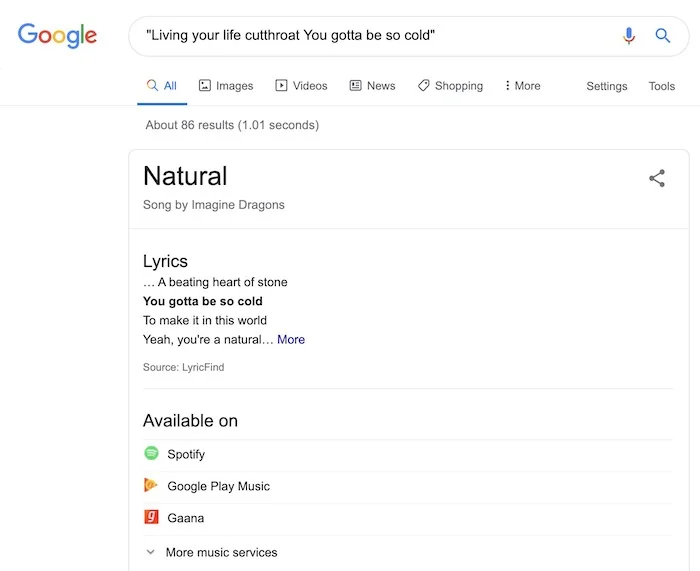Switch to the Images tab
This screenshot has height=571, width=700.
[x=226, y=86]
